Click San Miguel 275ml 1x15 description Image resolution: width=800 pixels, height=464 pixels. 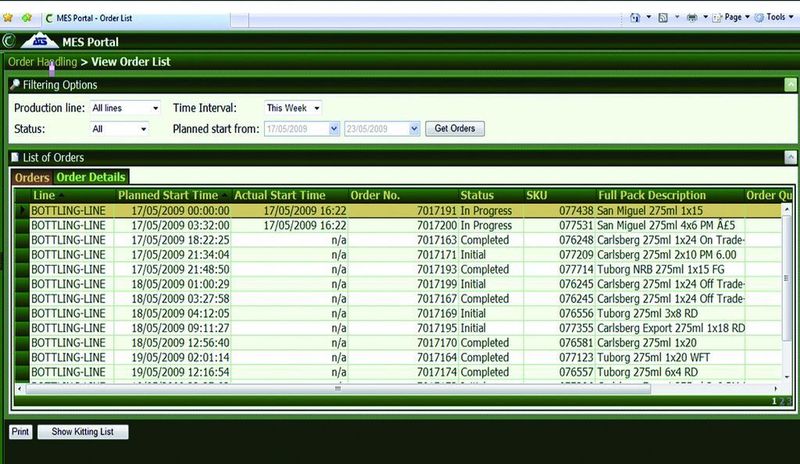tap(649, 211)
